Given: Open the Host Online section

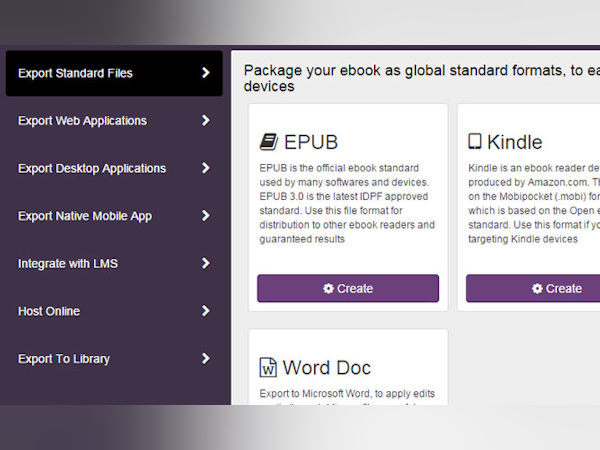Looking at the screenshot, I should click(114, 311).
